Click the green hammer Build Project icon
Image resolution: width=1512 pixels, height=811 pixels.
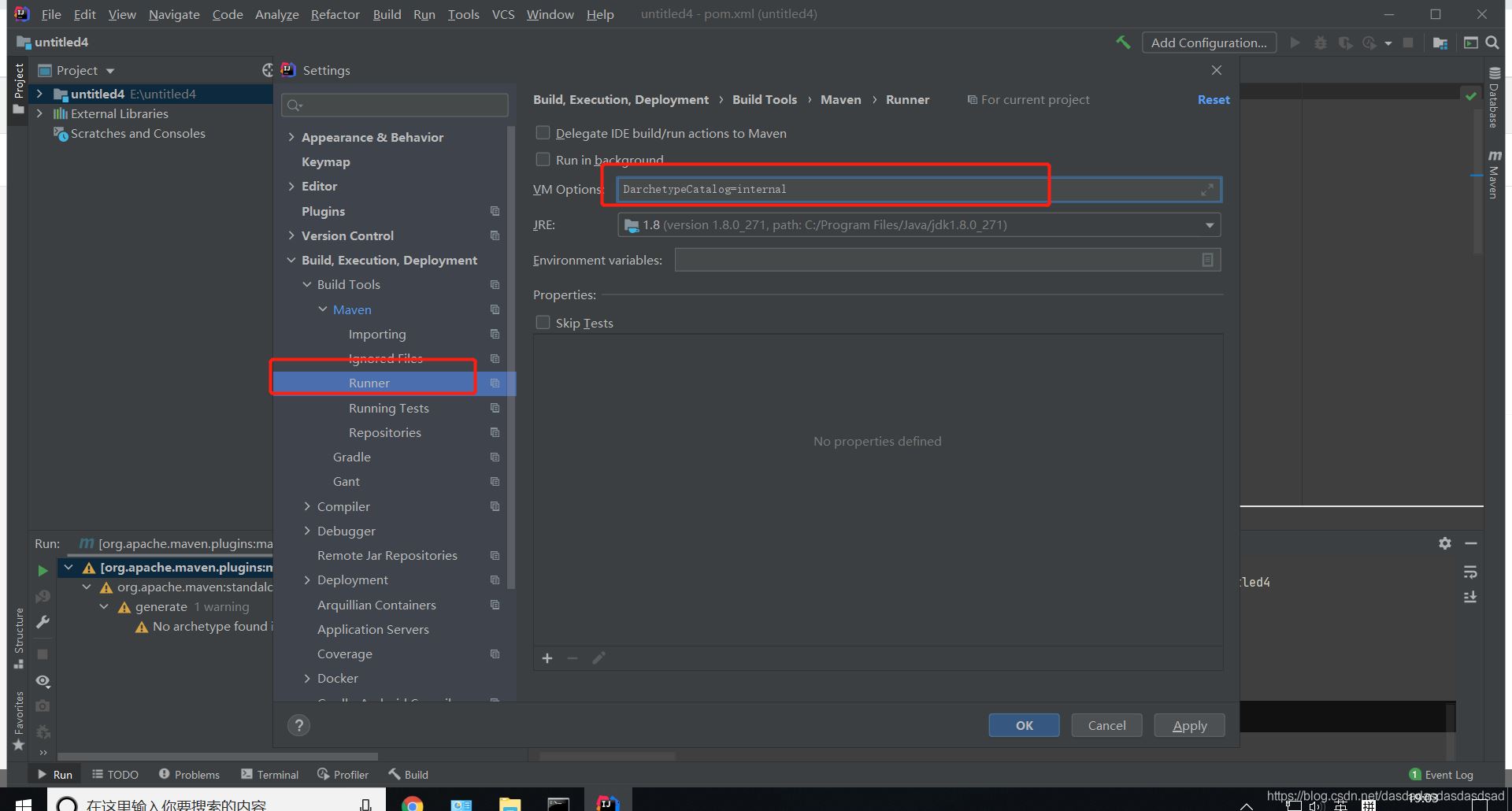pyautogui.click(x=1123, y=43)
